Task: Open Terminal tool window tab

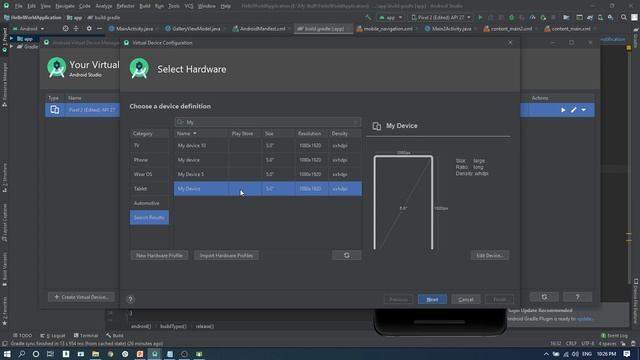Action: (x=86, y=336)
